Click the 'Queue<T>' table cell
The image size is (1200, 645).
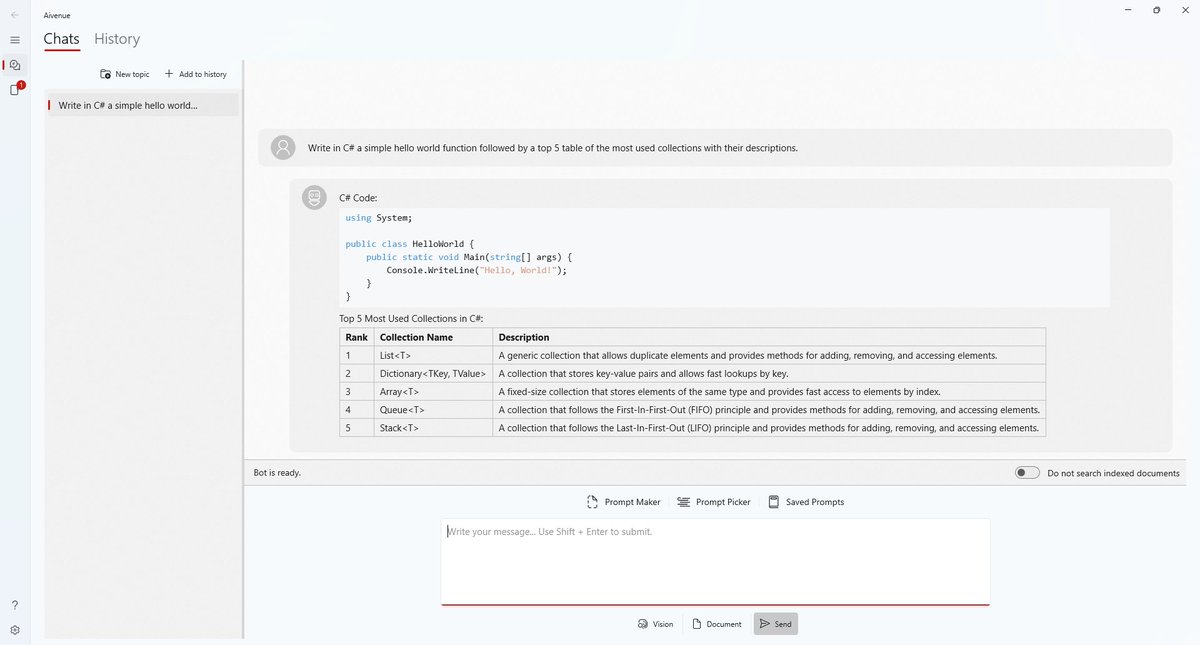(x=434, y=410)
